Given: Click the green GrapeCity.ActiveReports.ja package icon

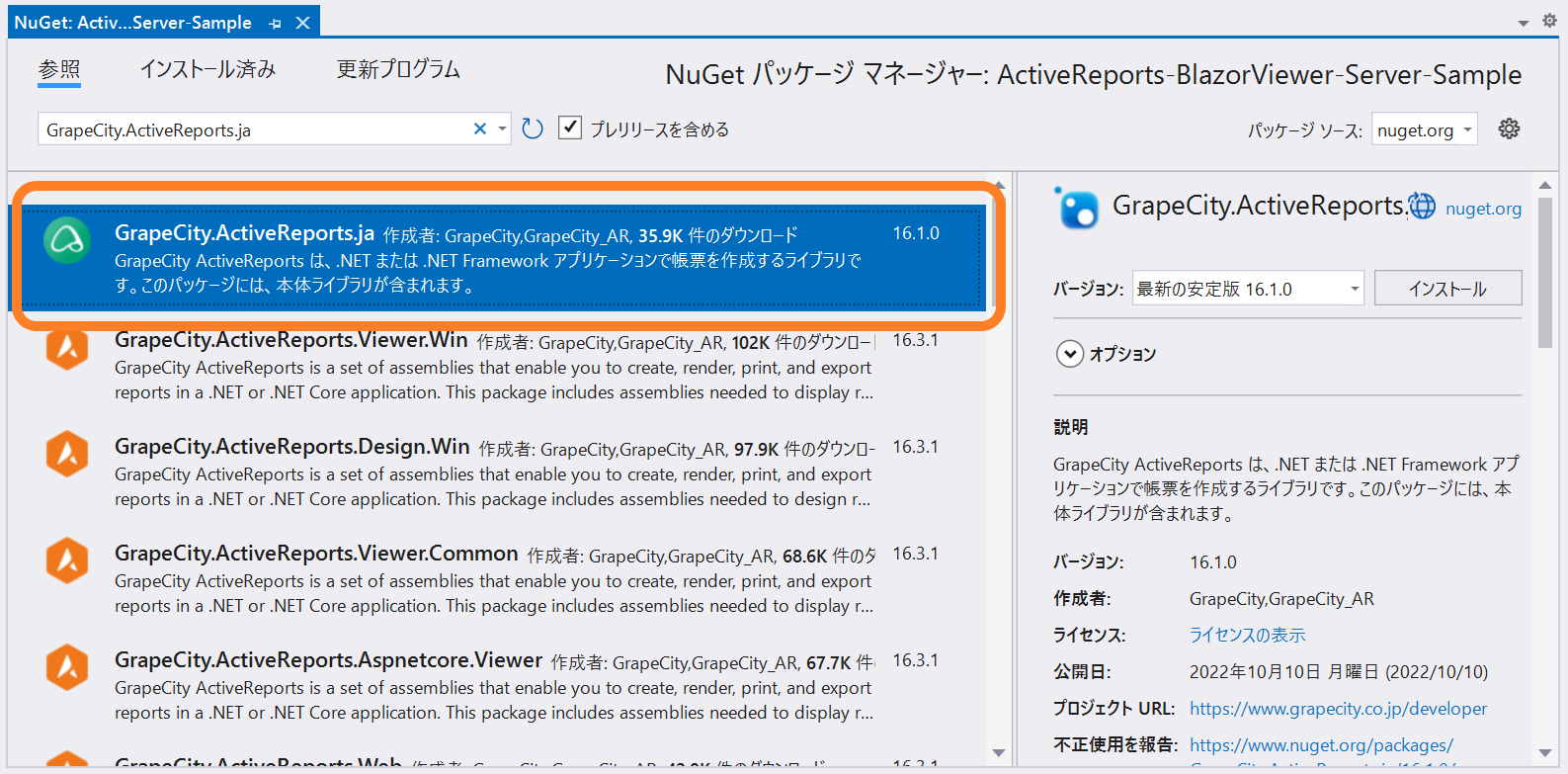Looking at the screenshot, I should 67,240.
